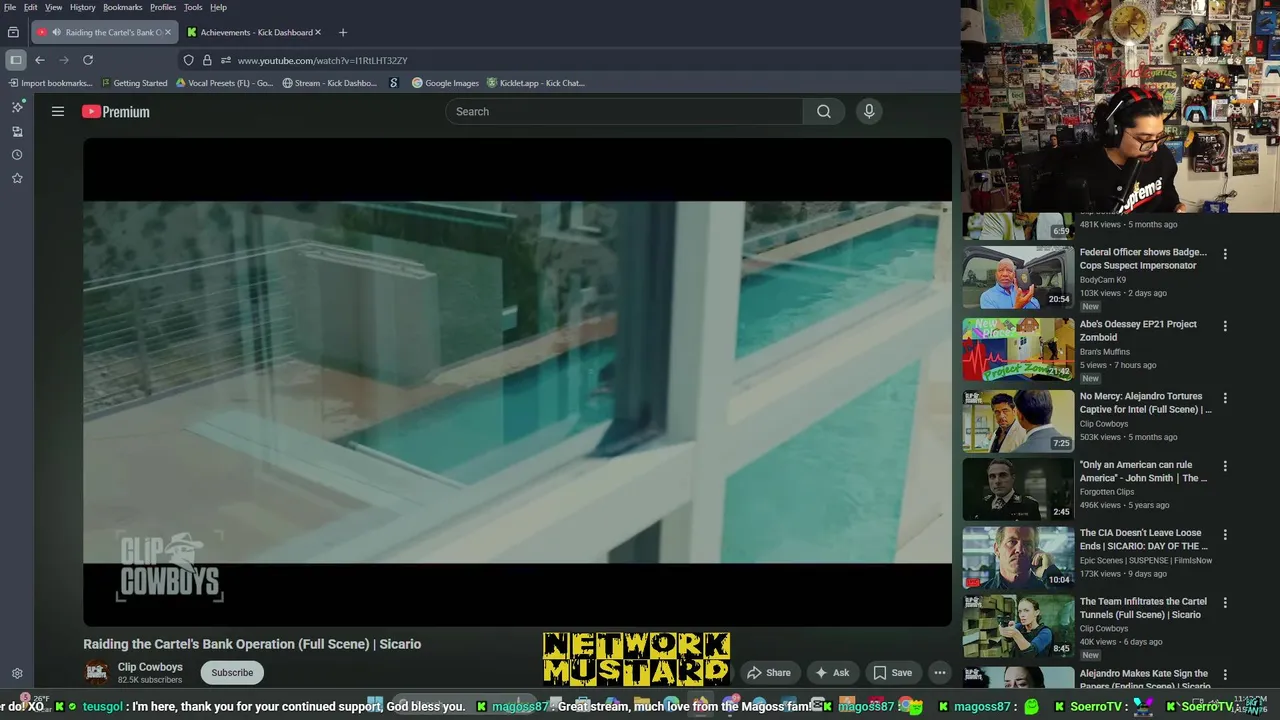
Task: Open the Edit menu
Action: click(x=31, y=7)
